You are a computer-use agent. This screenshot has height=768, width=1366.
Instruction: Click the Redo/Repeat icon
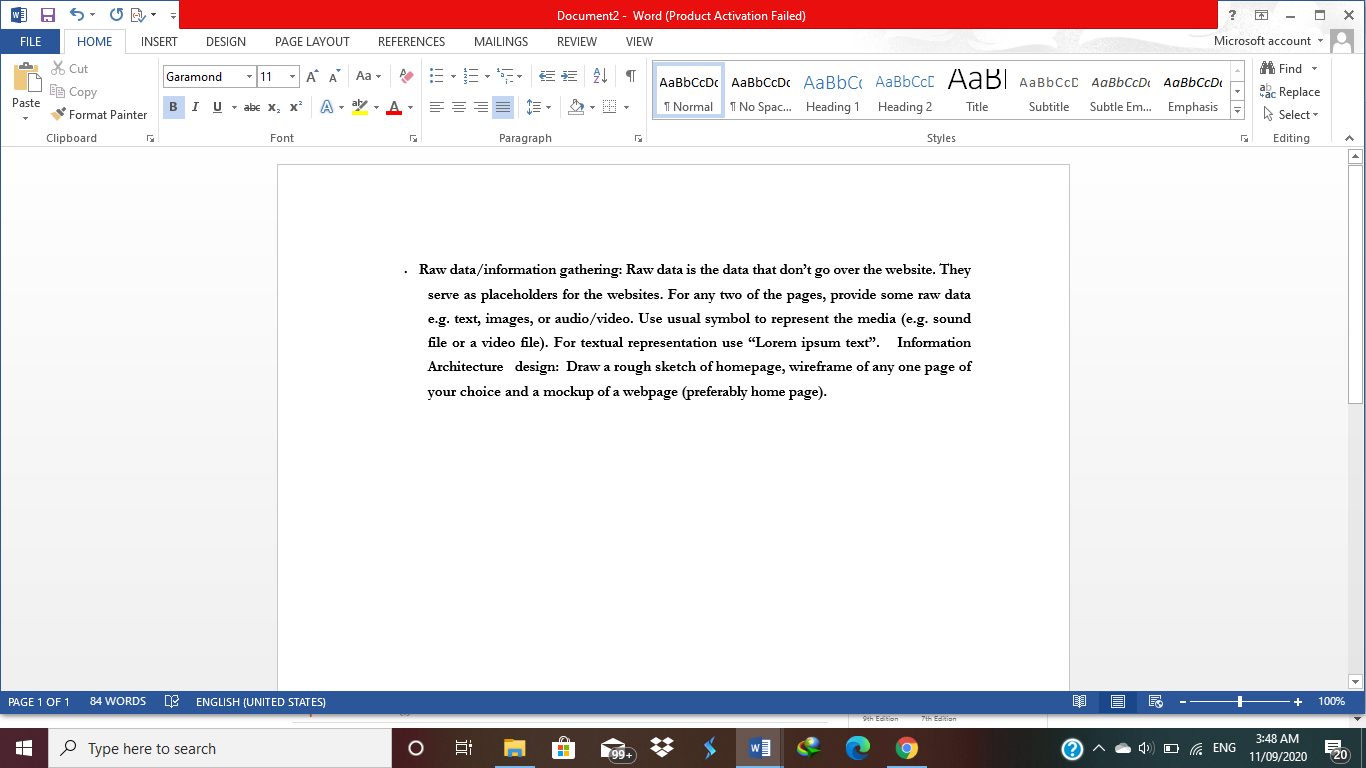pyautogui.click(x=116, y=15)
